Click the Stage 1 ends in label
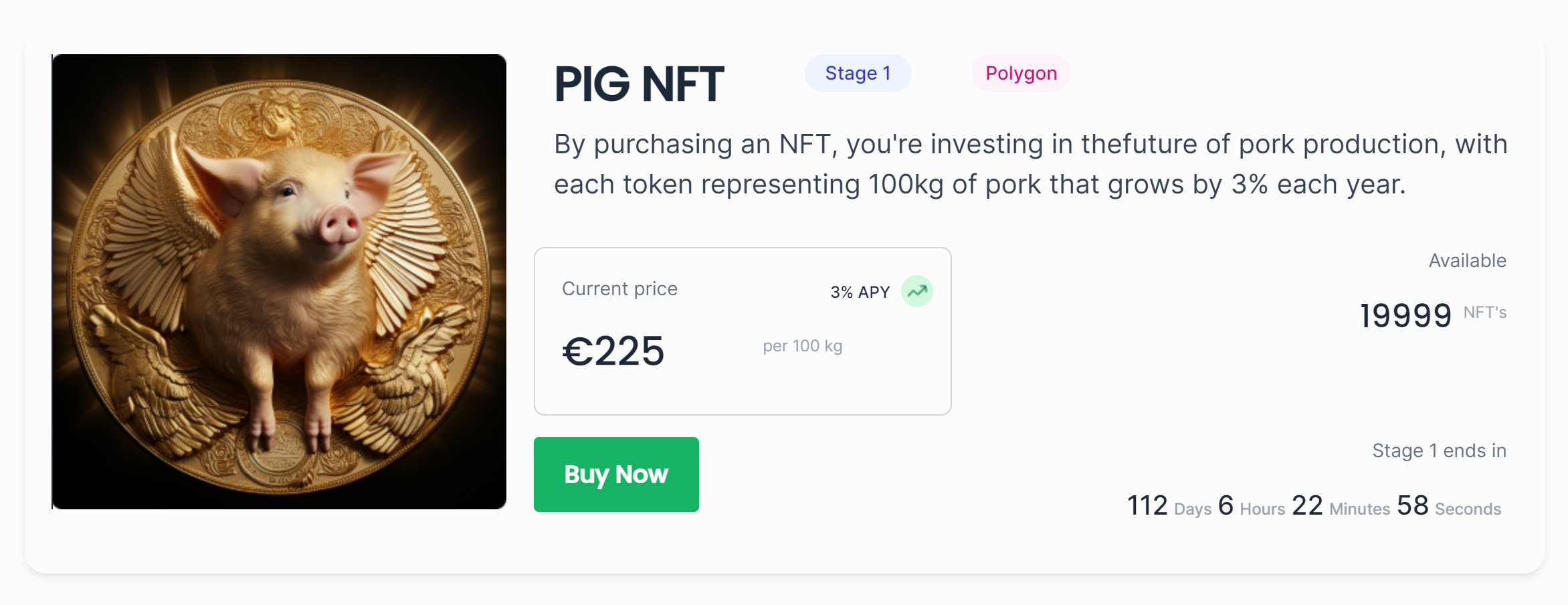Viewport: 1568px width, 605px height. 1439,450
